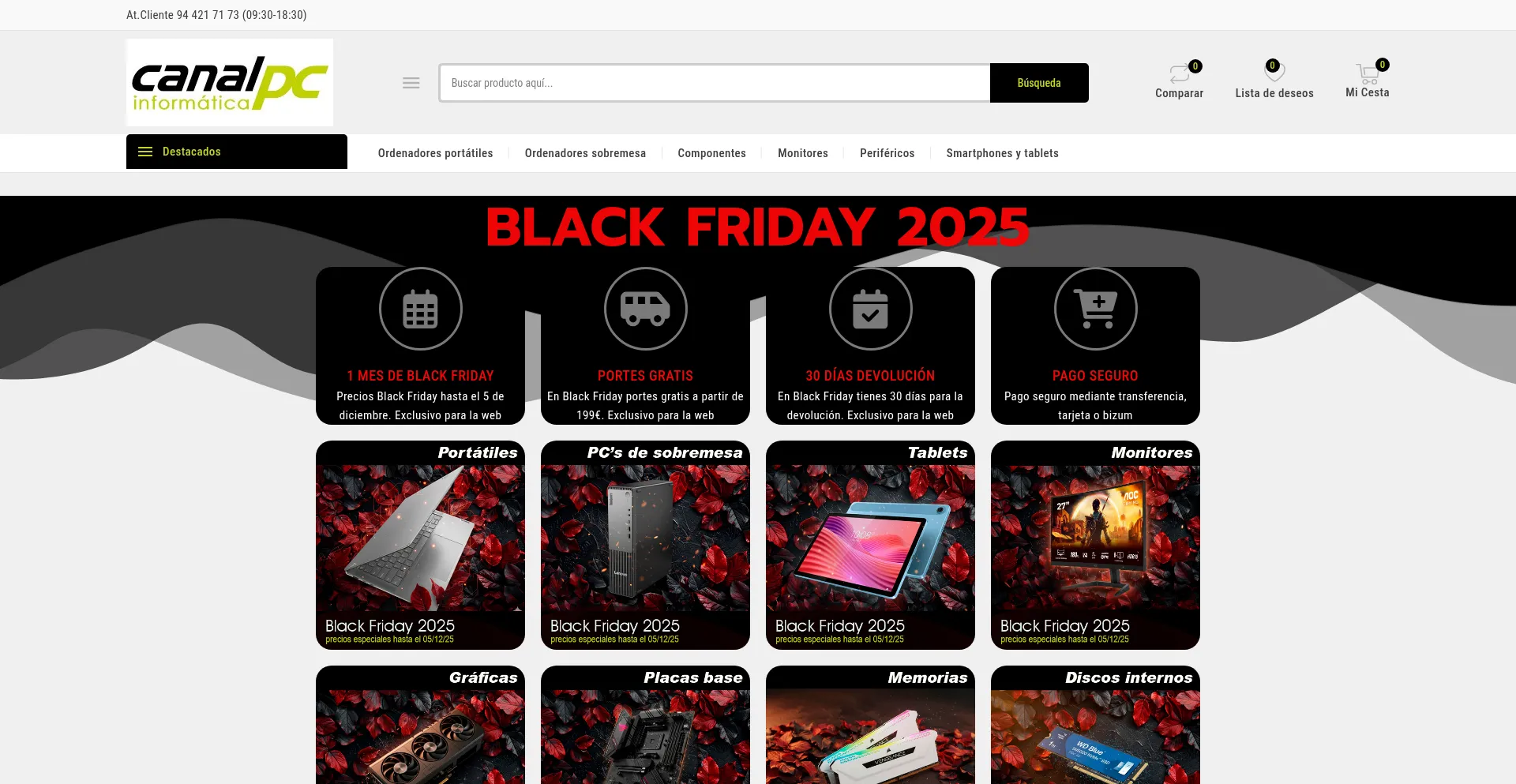
Task: Click the Búsqueda search button
Action: (x=1039, y=83)
